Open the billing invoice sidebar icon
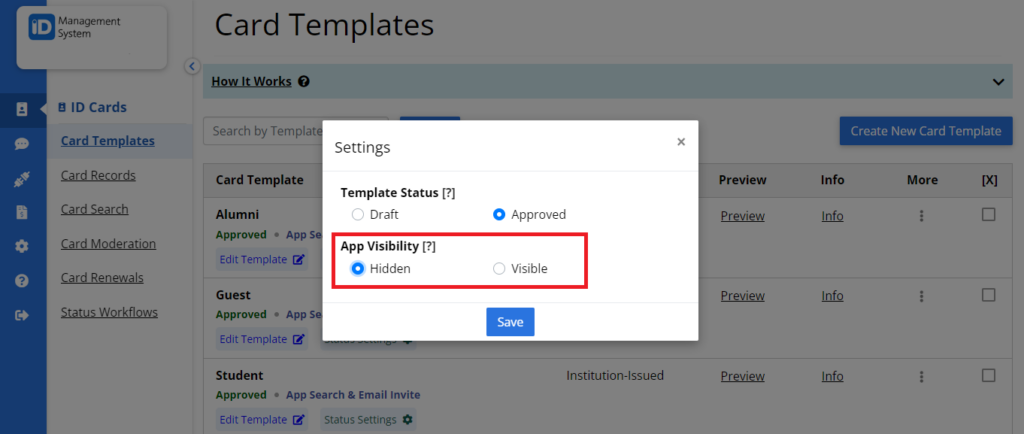1024x434 pixels. click(22, 212)
